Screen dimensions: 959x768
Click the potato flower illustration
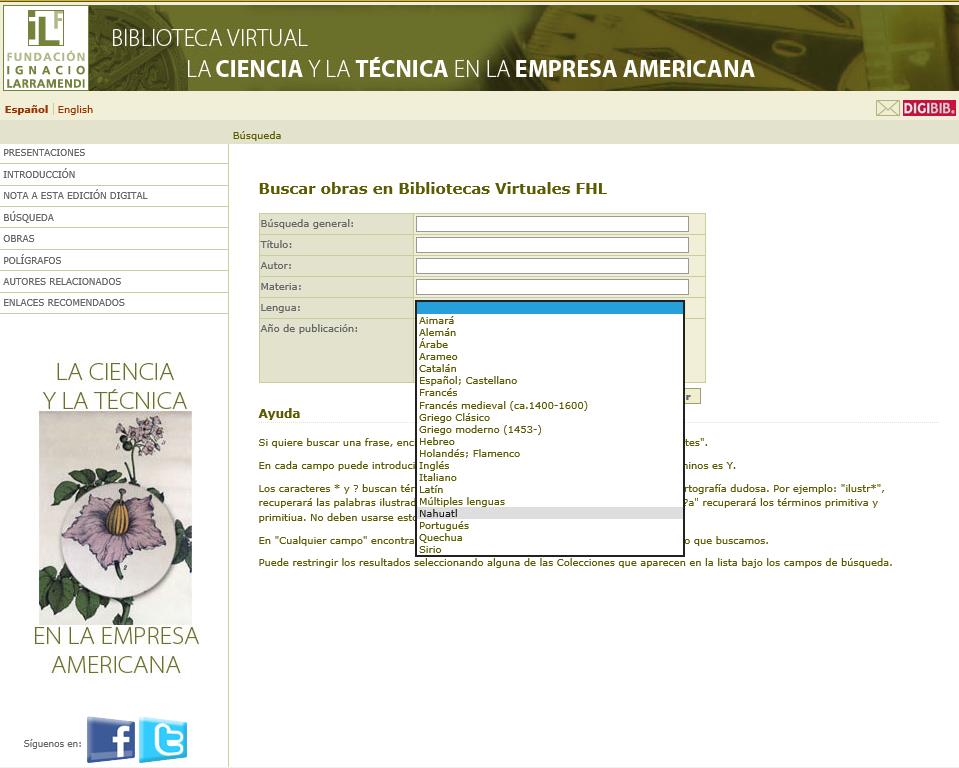115,517
